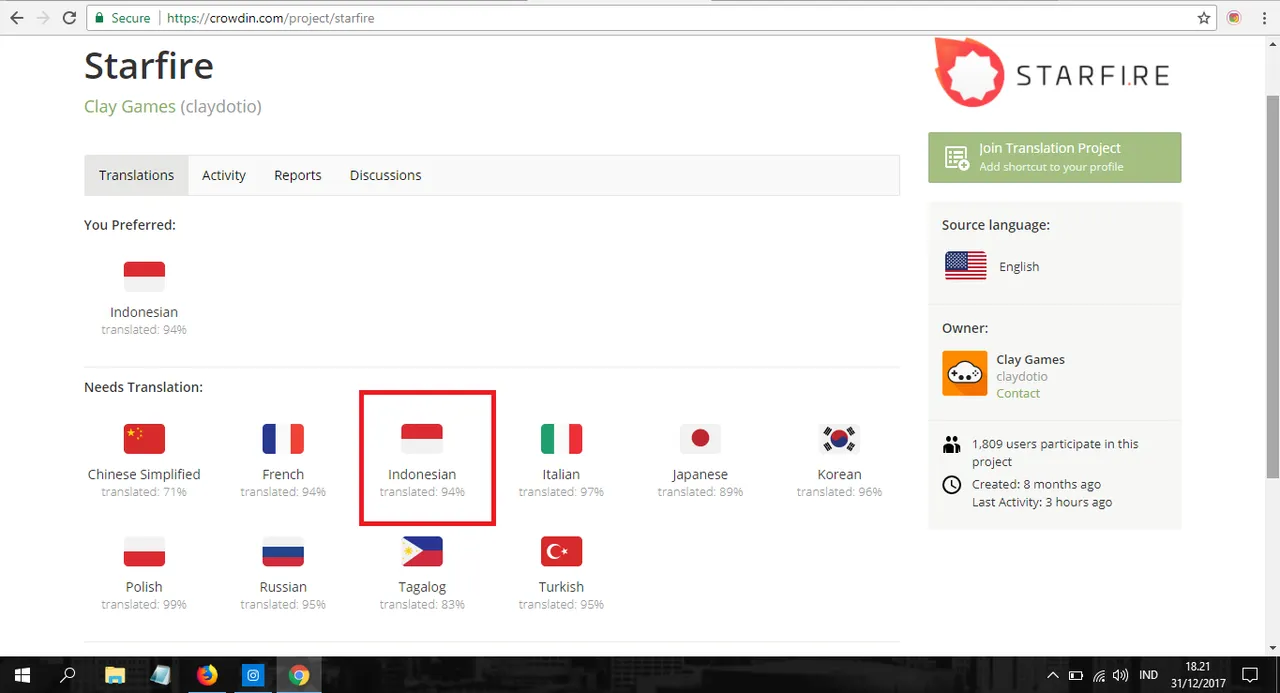Open the blue camera app in taskbar
This screenshot has width=1280, height=693.
(x=253, y=675)
